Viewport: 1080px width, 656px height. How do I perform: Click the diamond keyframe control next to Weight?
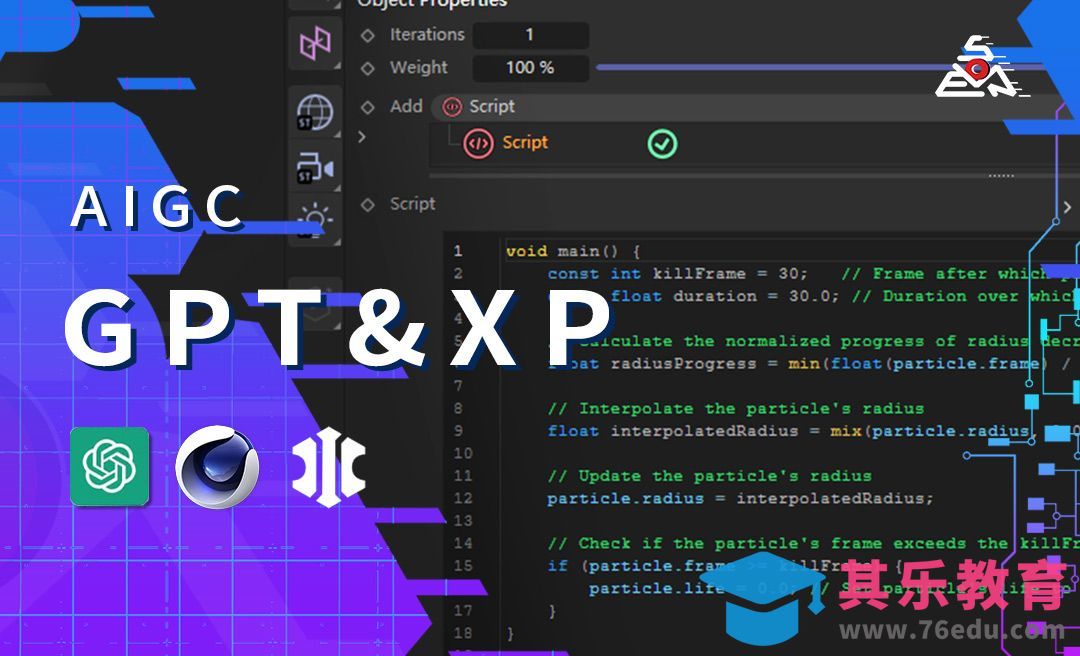(x=370, y=68)
